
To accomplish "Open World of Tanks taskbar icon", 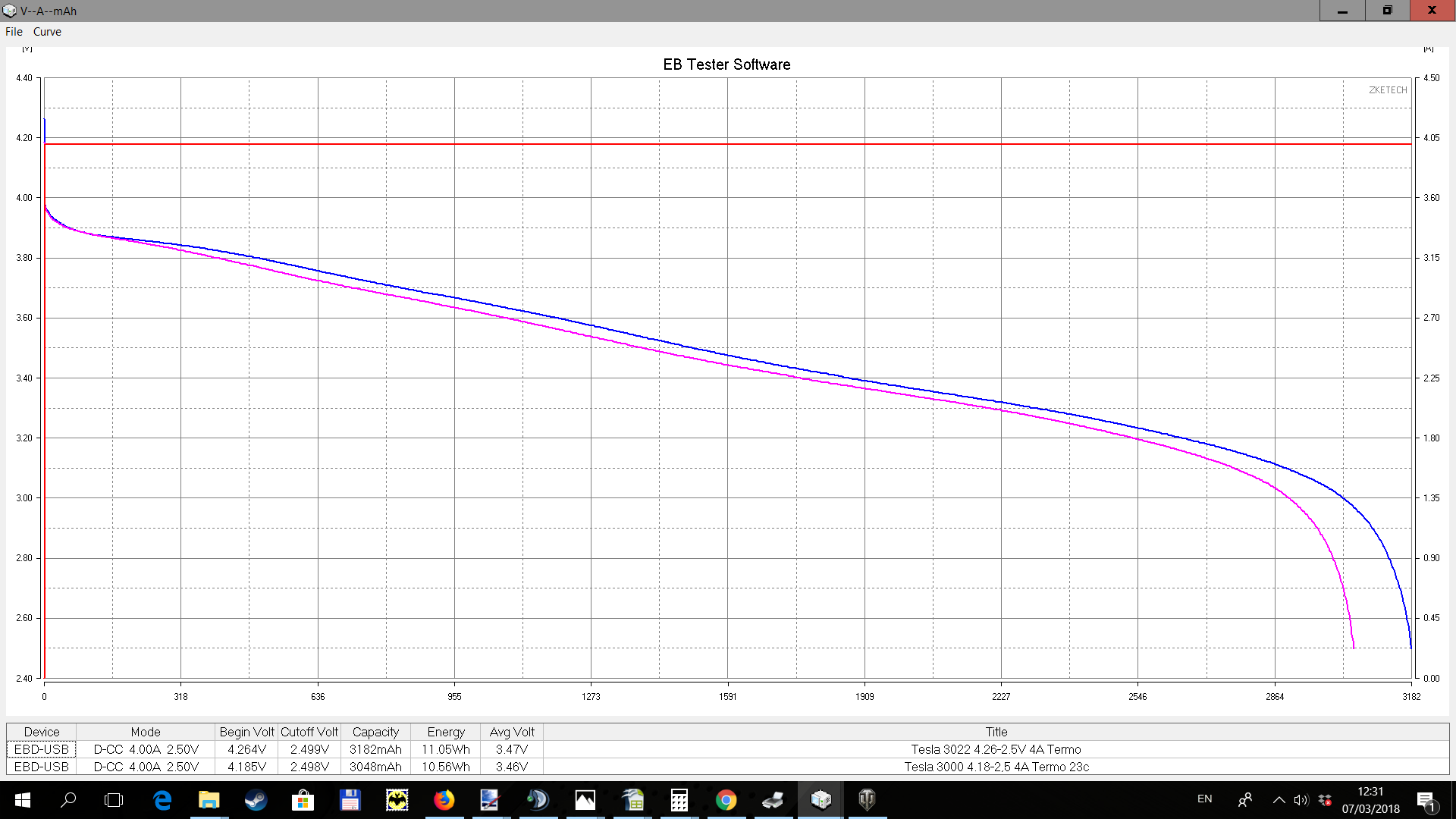I will pos(867,799).
